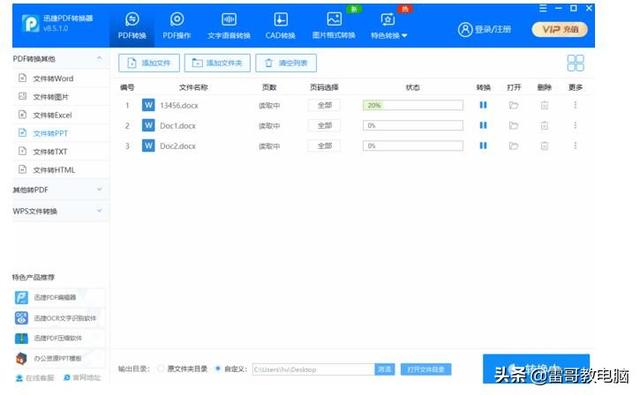The image size is (640, 395).
Task: Select 文件转图片 in the sidebar
Action: pos(60,97)
